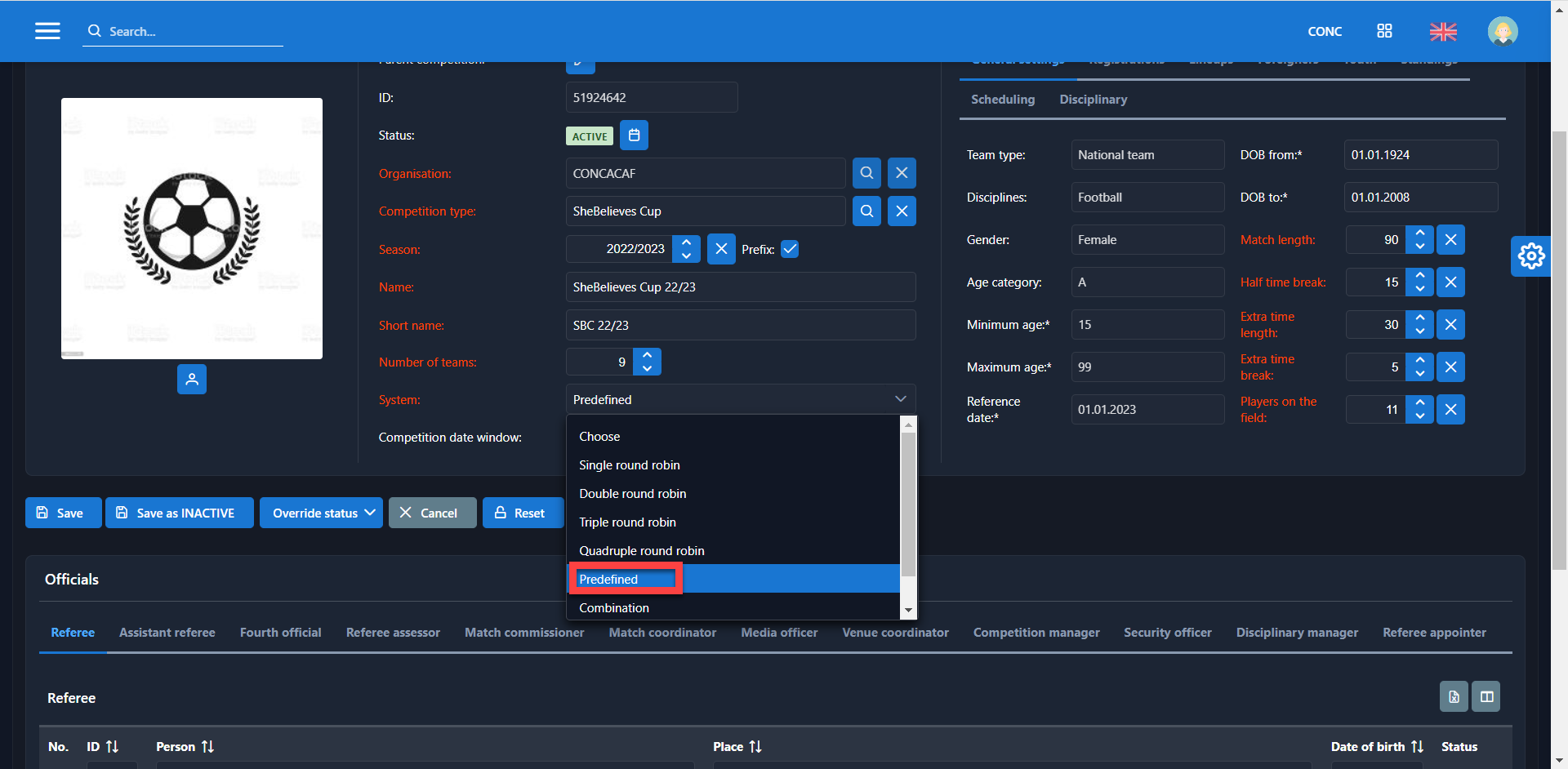Toggle column view icon in Referee table
1568x769 pixels.
coord(1486,696)
